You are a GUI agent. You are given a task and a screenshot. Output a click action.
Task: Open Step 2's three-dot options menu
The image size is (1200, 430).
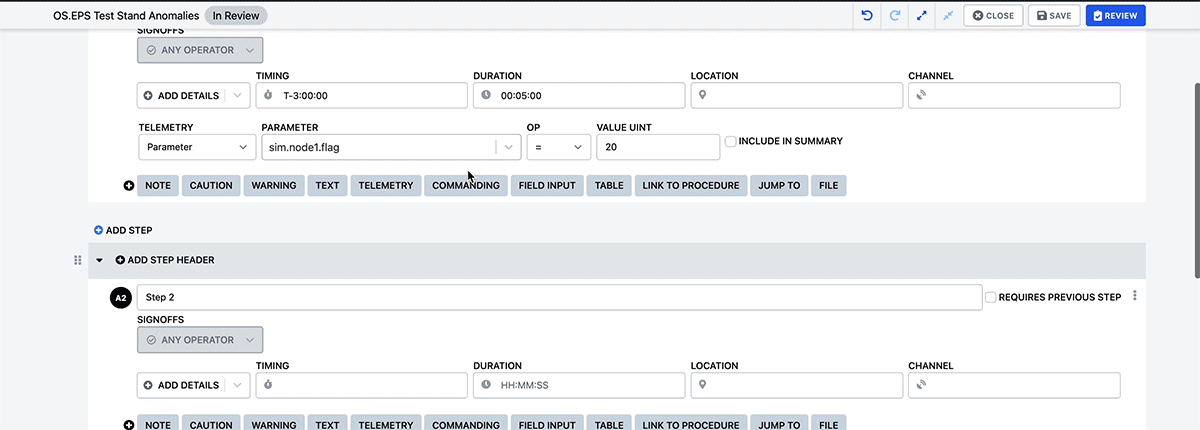click(x=1135, y=296)
